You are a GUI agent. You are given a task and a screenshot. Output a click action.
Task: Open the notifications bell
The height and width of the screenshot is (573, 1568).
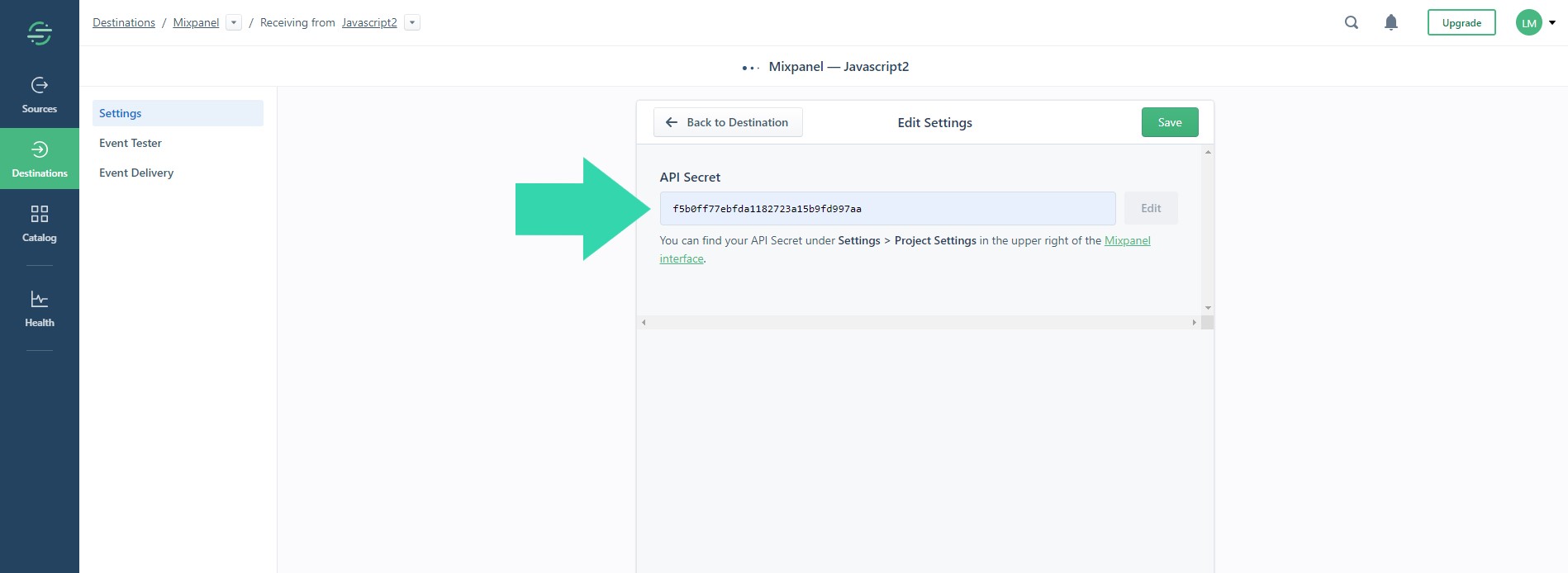pyautogui.click(x=1391, y=22)
